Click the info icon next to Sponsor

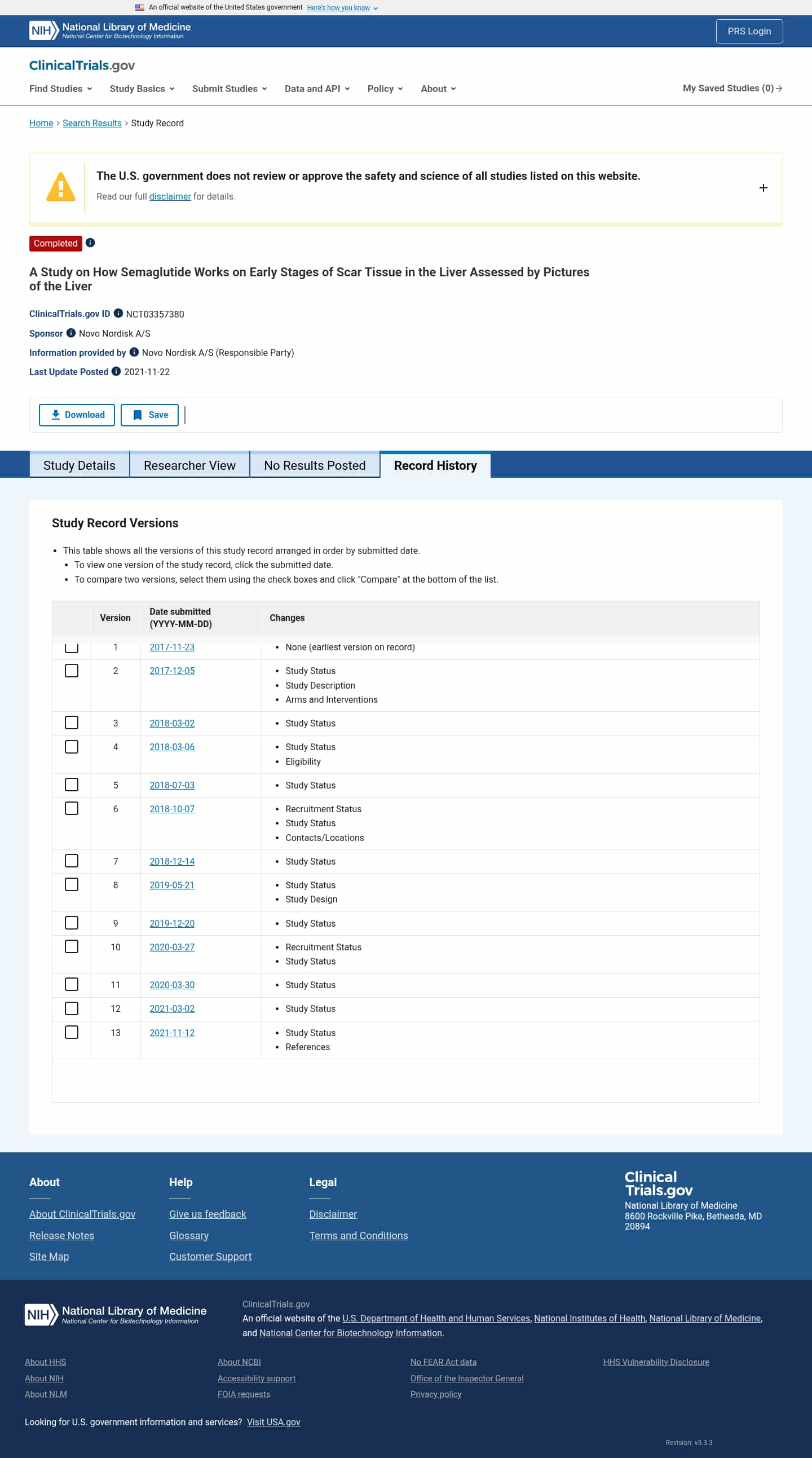(x=70, y=333)
